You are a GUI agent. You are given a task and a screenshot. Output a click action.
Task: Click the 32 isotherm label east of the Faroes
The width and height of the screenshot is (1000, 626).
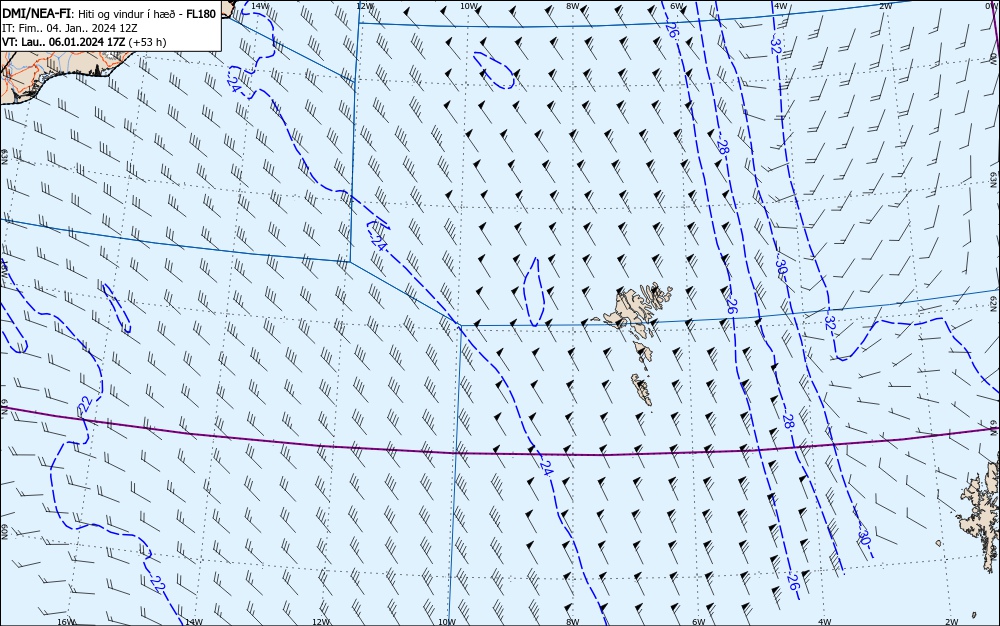click(830, 323)
